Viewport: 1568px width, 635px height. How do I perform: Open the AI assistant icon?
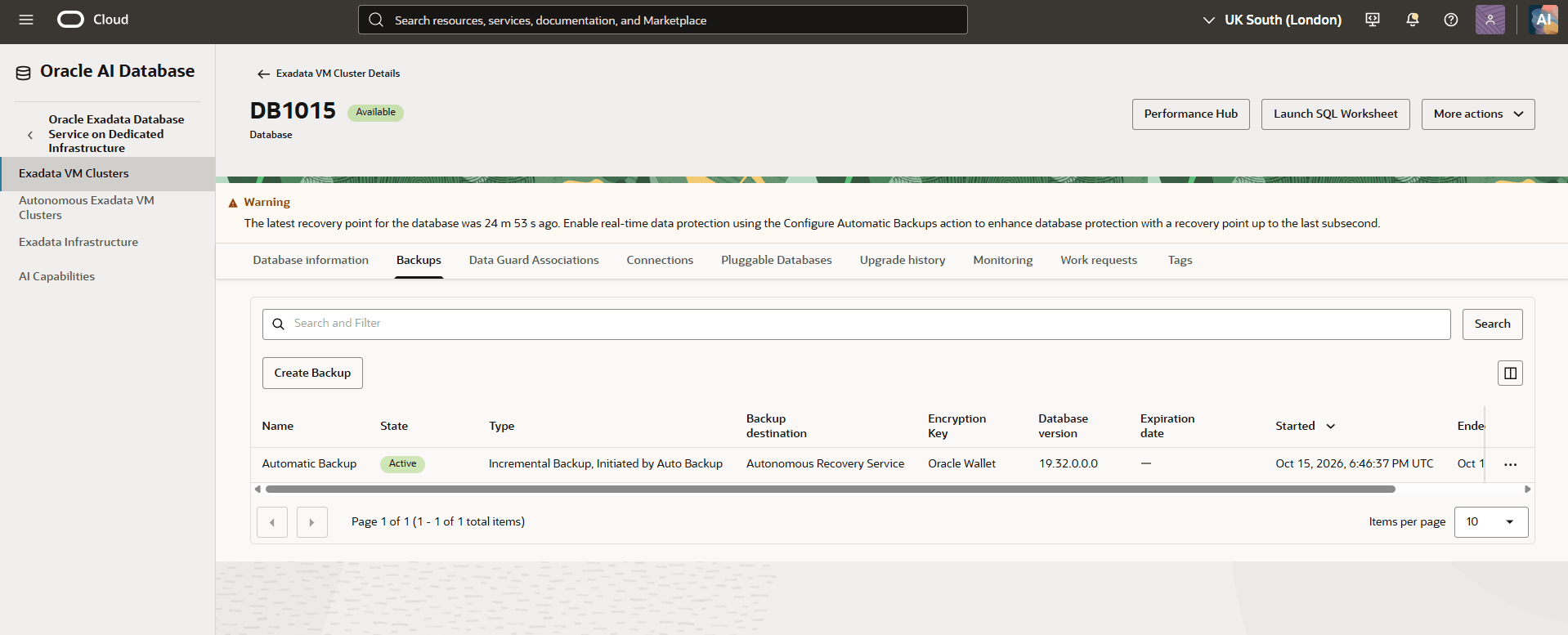pos(1543,20)
